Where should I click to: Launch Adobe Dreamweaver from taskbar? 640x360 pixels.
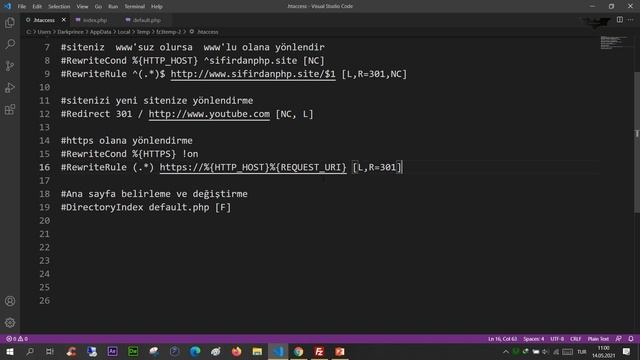(x=133, y=351)
